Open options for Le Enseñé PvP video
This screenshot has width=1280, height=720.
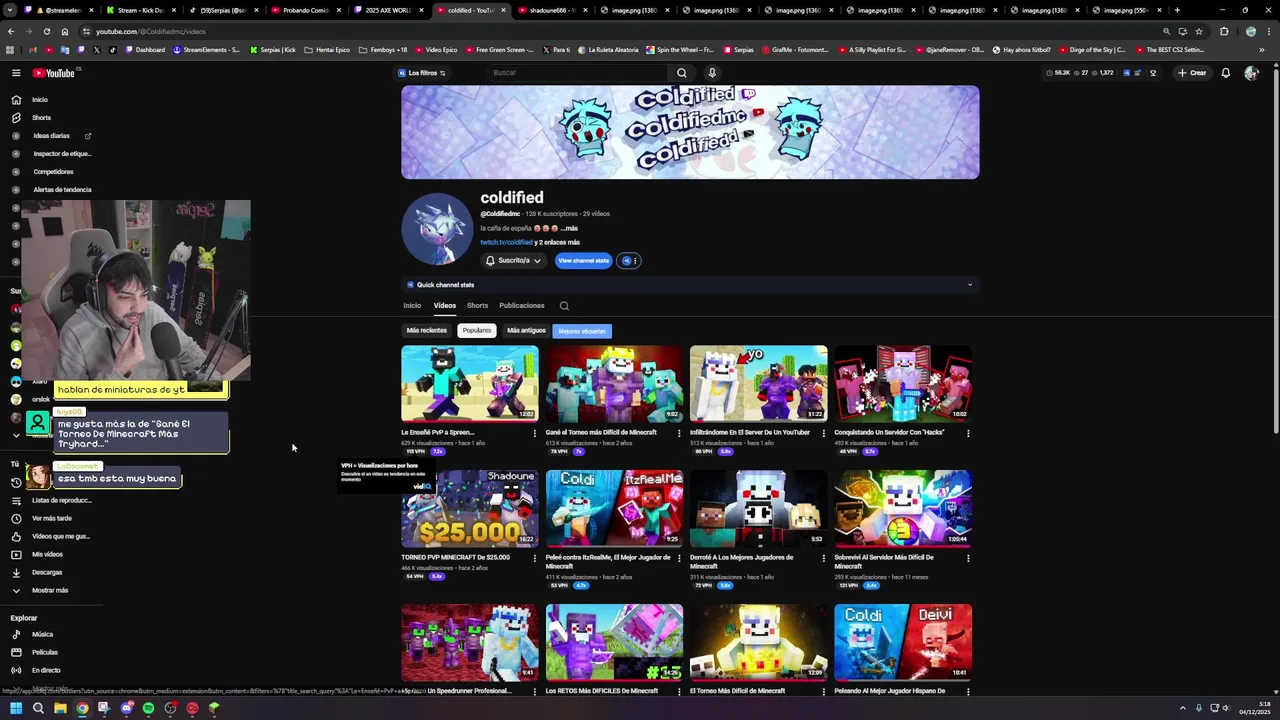point(535,434)
